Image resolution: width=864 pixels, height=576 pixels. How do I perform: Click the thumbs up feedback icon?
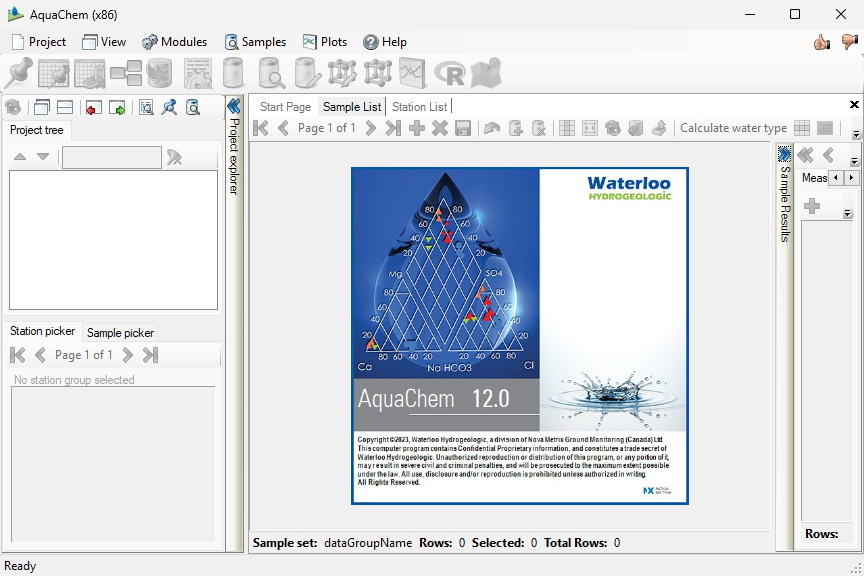(822, 42)
